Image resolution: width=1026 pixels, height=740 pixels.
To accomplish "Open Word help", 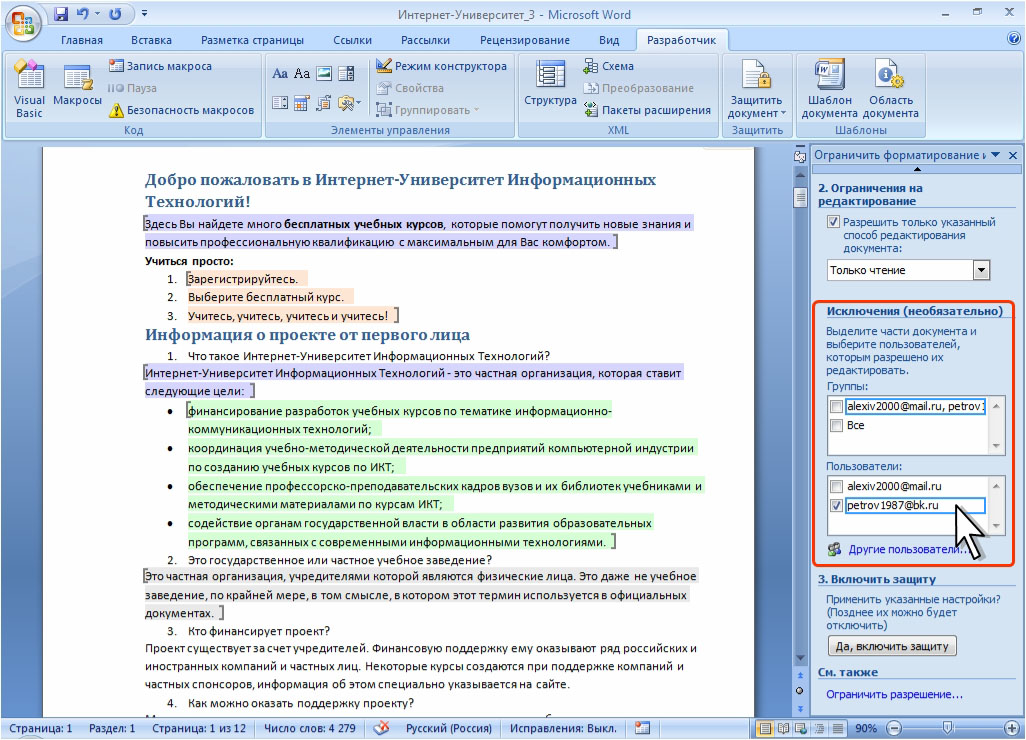I will pyautogui.click(x=1014, y=39).
